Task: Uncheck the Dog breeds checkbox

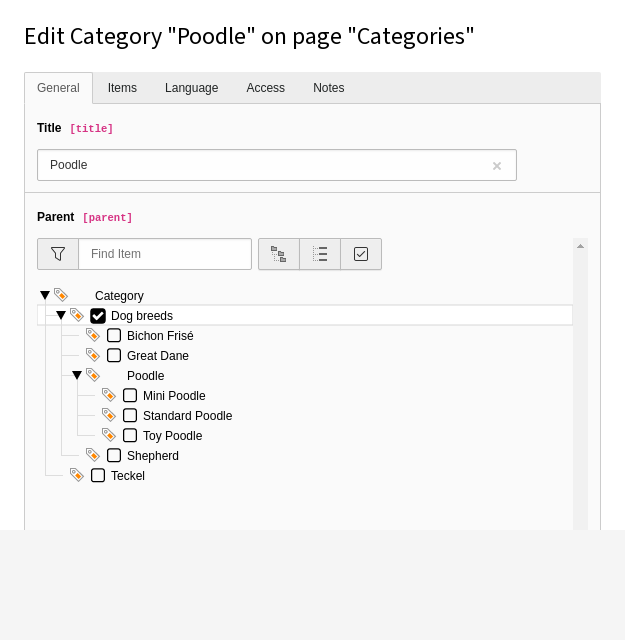Action: (98, 316)
